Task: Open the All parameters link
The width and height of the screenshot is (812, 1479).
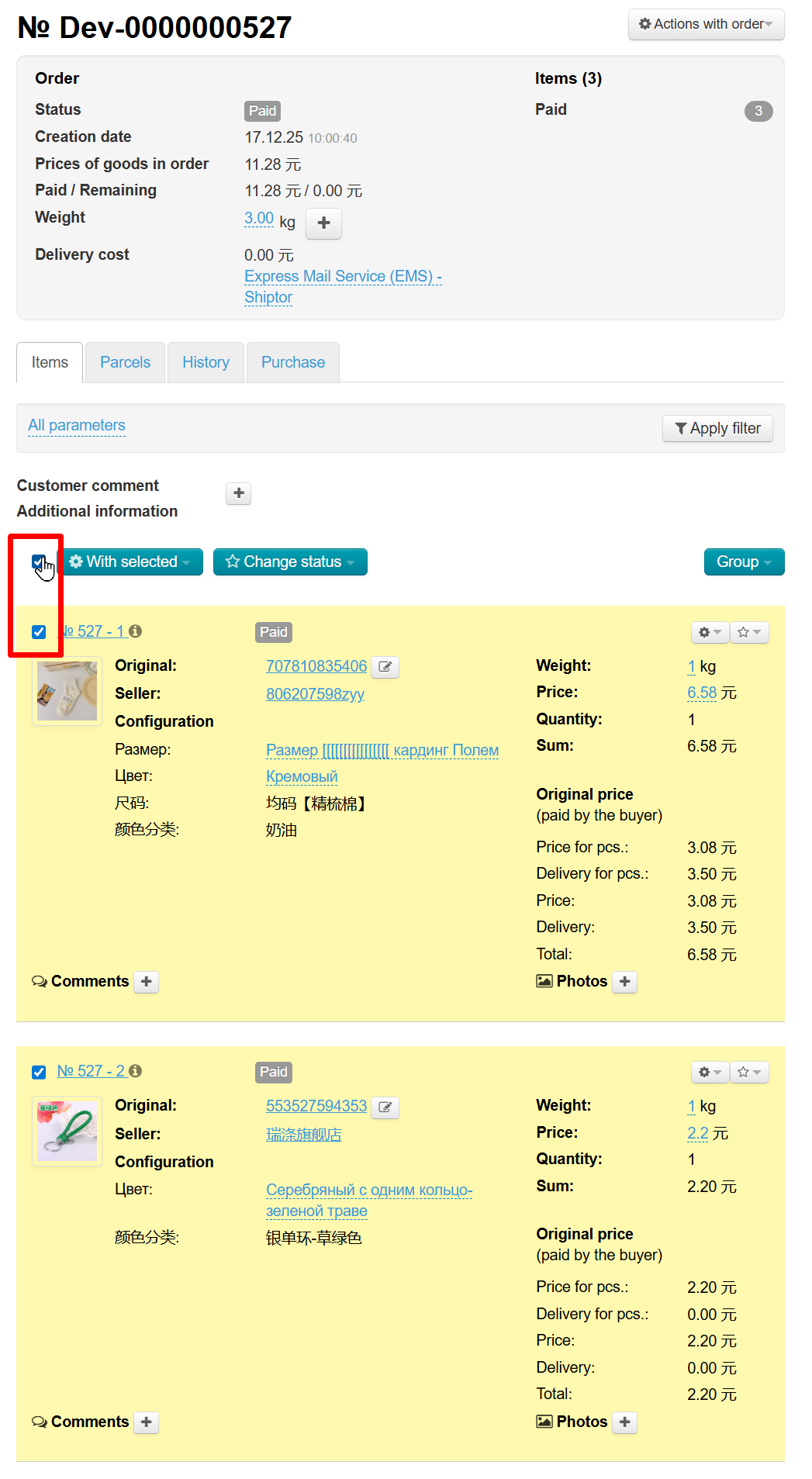Action: pyautogui.click(x=77, y=425)
